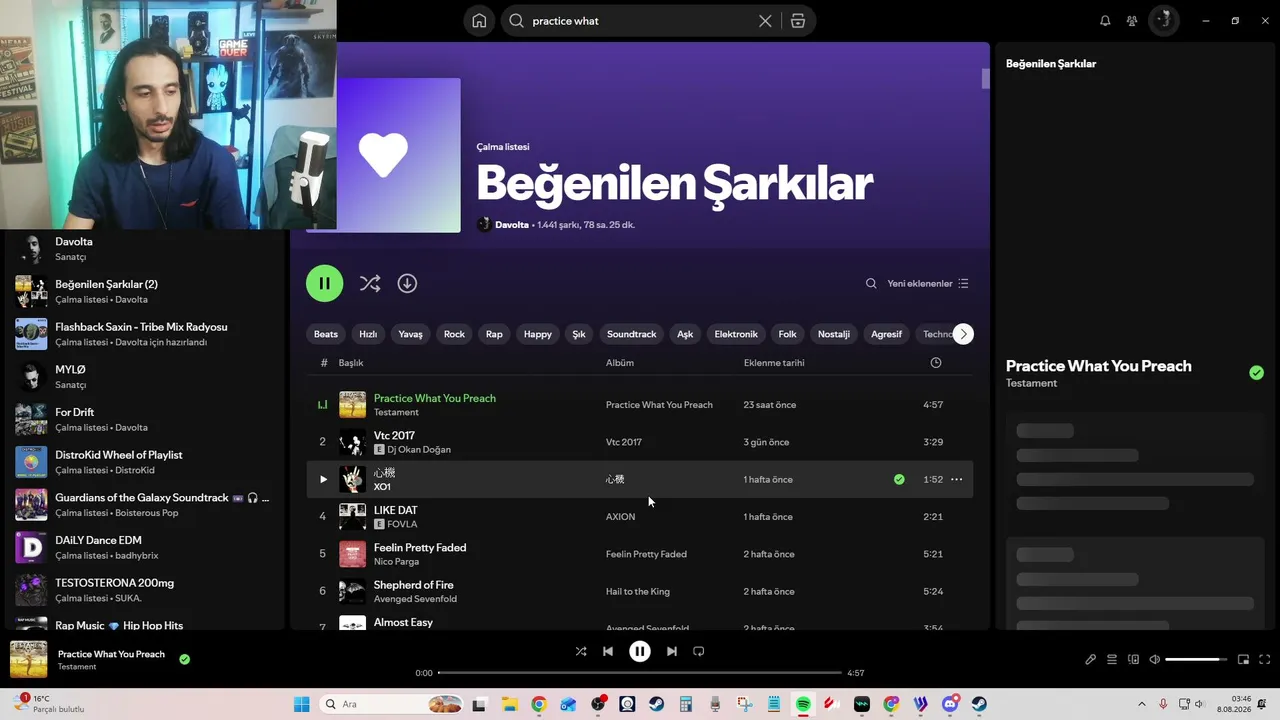Viewport: 1280px width, 720px height.
Task: Open the FOVLA artist link
Action: click(402, 525)
